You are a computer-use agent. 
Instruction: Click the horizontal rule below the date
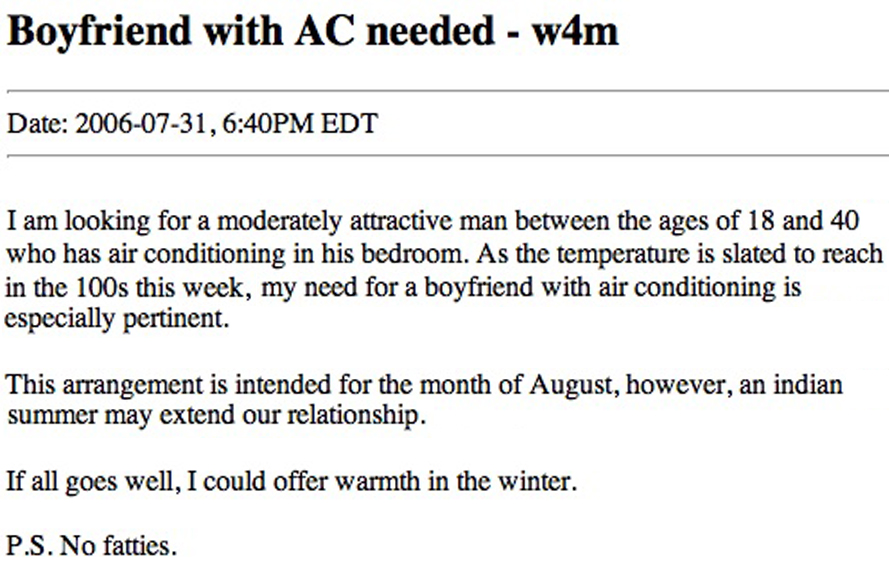[x=448, y=155]
